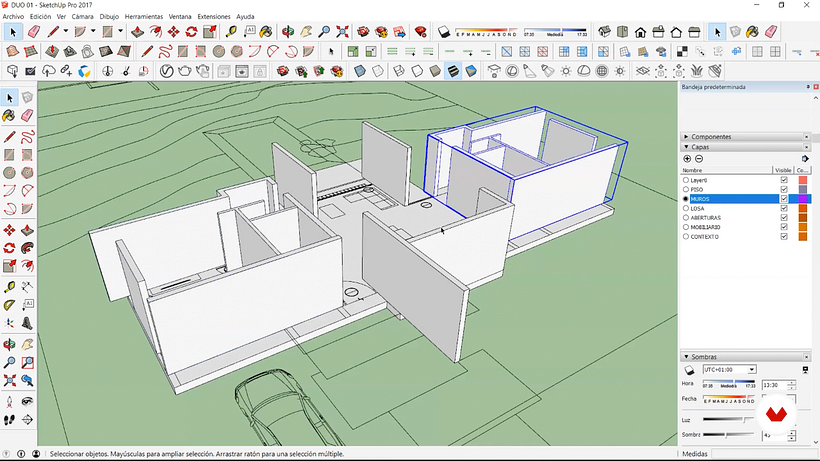The height and width of the screenshot is (461, 820).
Task: Click the Eraser tool in top toolbar
Action: [34, 32]
